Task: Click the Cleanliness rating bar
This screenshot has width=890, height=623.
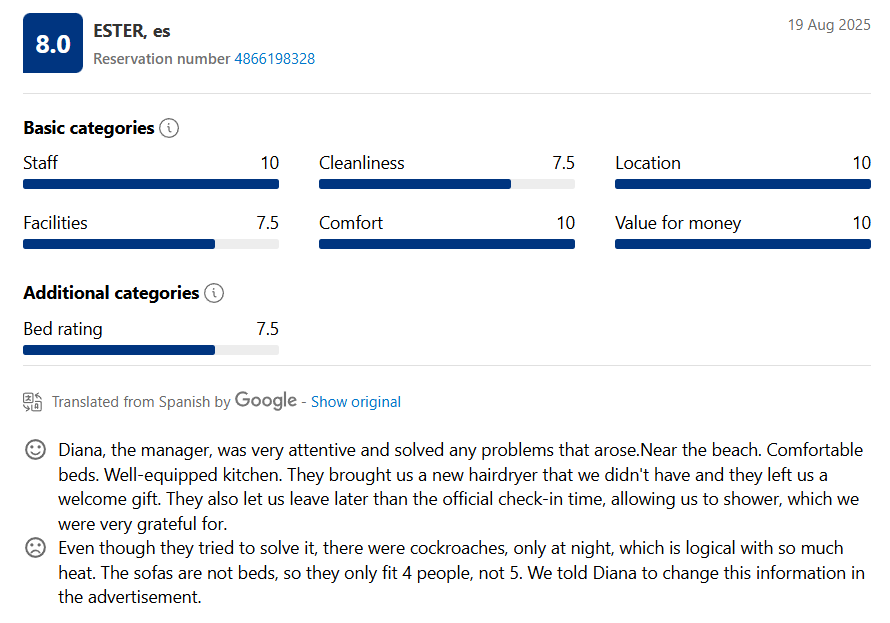Action: [x=446, y=184]
